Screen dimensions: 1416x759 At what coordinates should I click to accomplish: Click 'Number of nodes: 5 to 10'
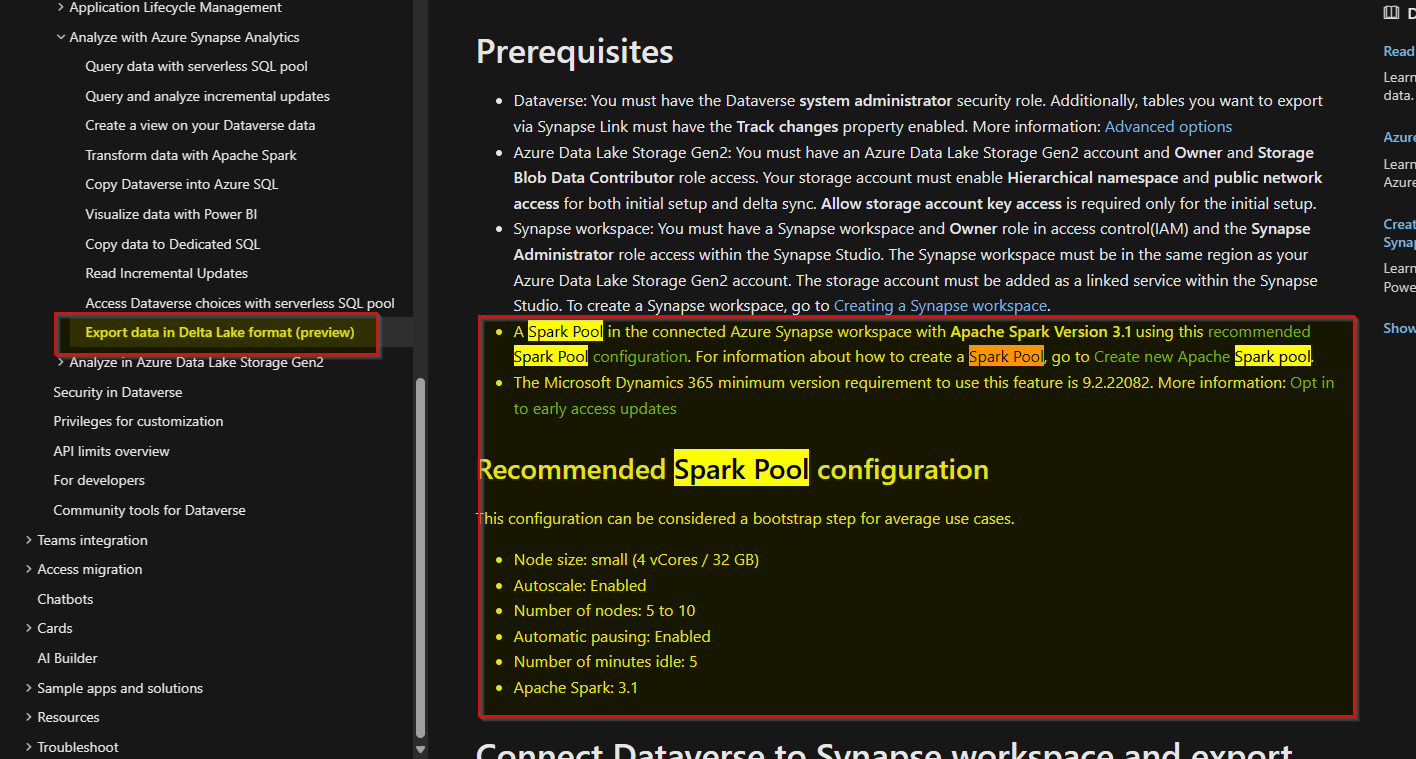(x=604, y=610)
